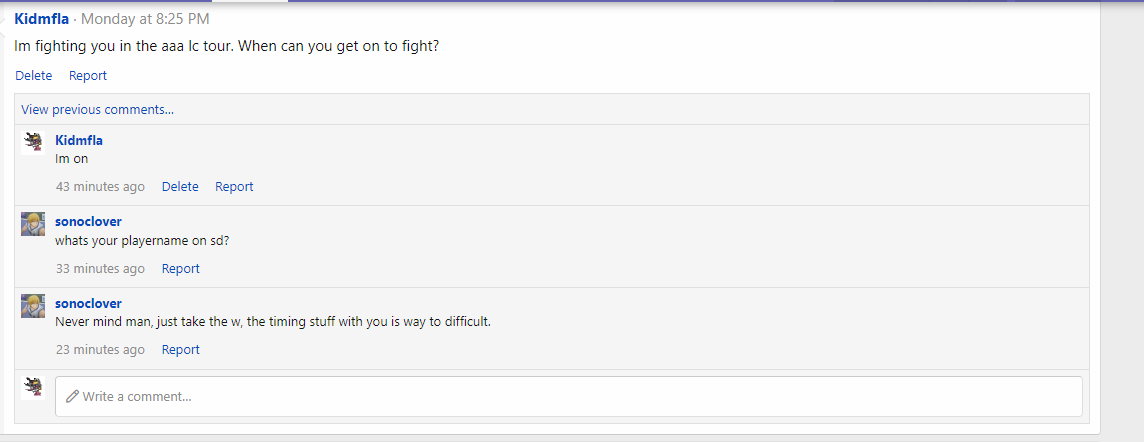1144x442 pixels.
Task: Report the 'Im on' comment
Action: coord(234,186)
